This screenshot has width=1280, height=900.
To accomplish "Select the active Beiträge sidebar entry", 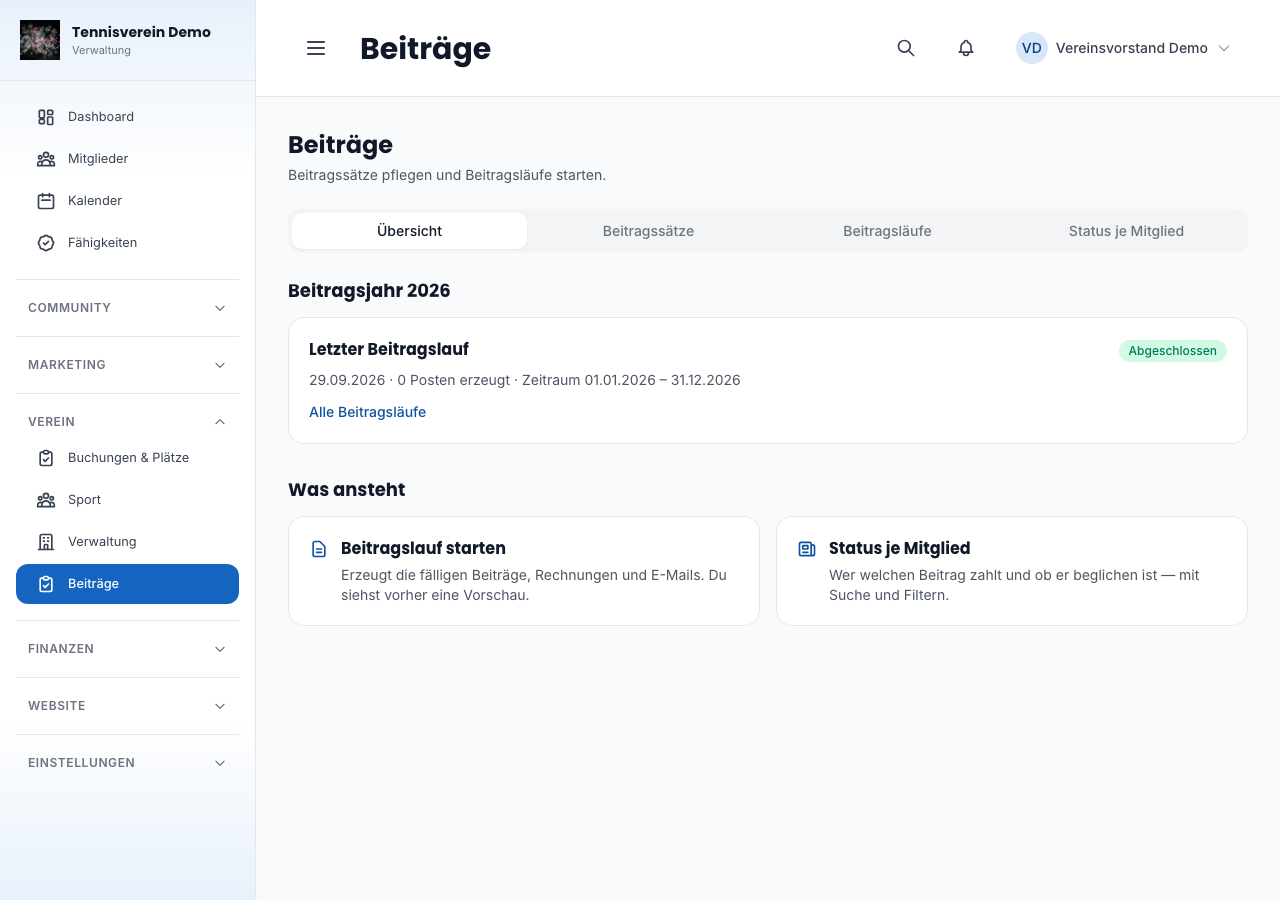I will click(127, 584).
